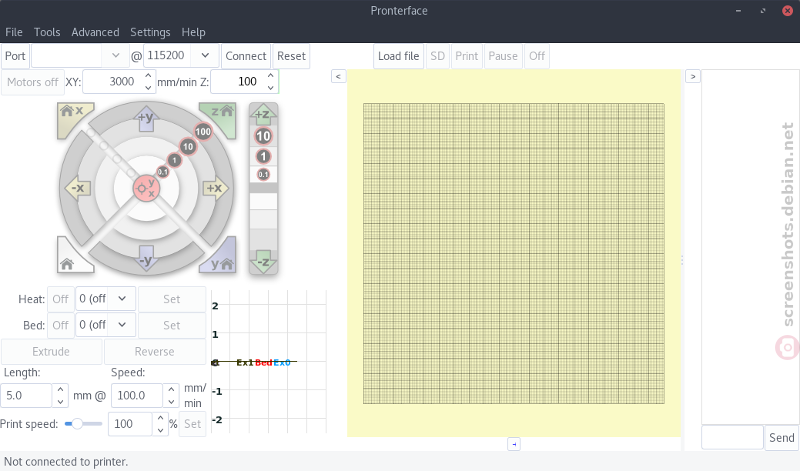Click the Port button
The height and width of the screenshot is (471, 800).
tap(15, 56)
